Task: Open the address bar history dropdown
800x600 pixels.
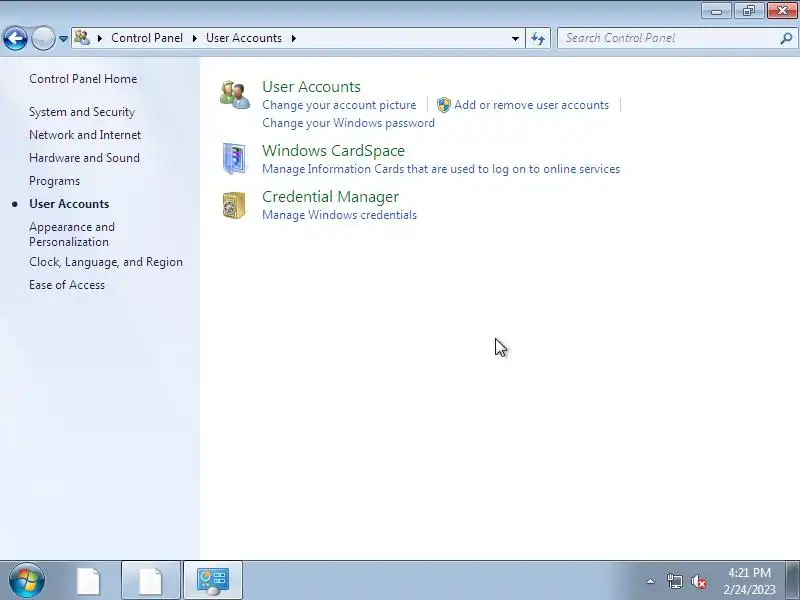Action: tap(515, 39)
